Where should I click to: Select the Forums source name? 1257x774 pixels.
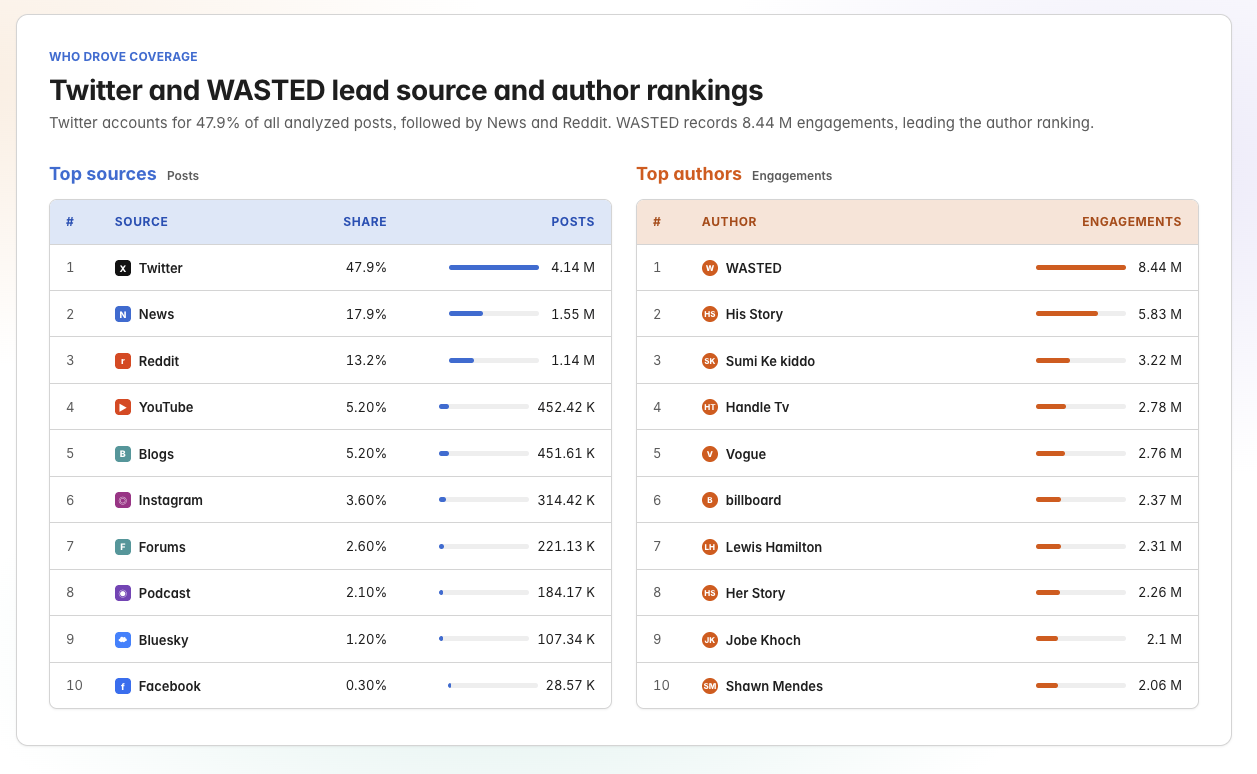click(x=162, y=547)
